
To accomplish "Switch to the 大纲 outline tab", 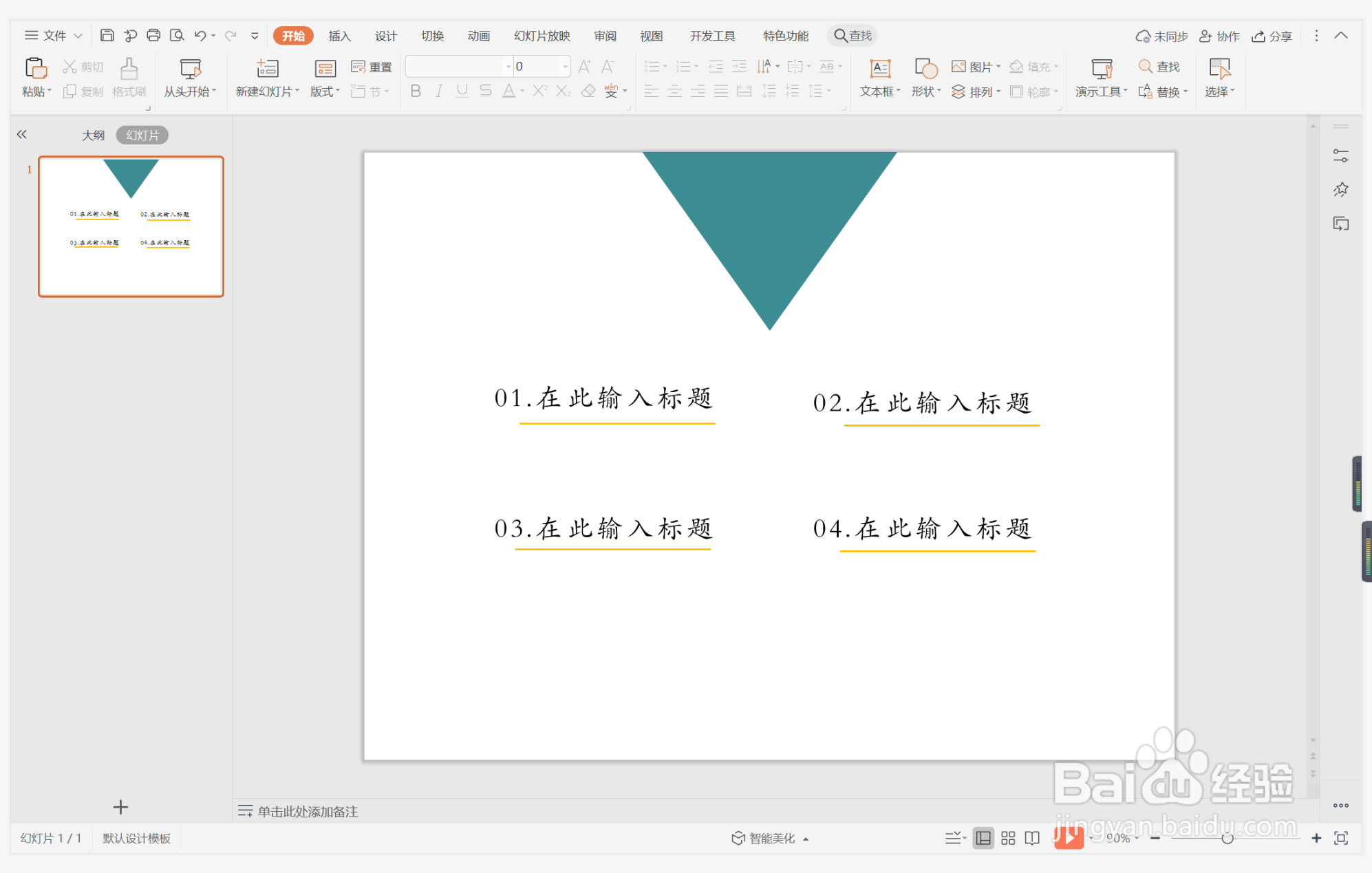I will pos(93,135).
